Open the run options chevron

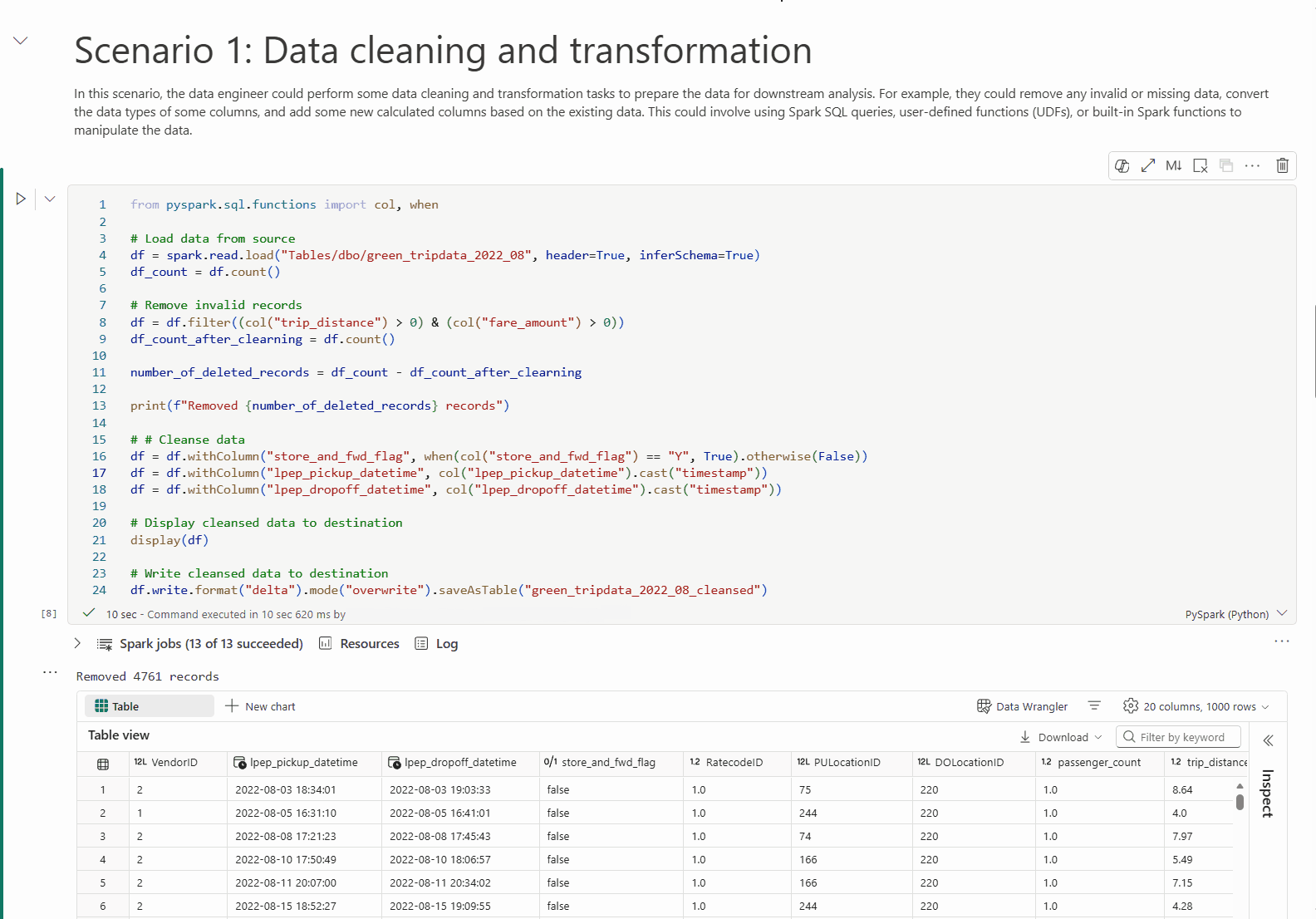(x=50, y=199)
